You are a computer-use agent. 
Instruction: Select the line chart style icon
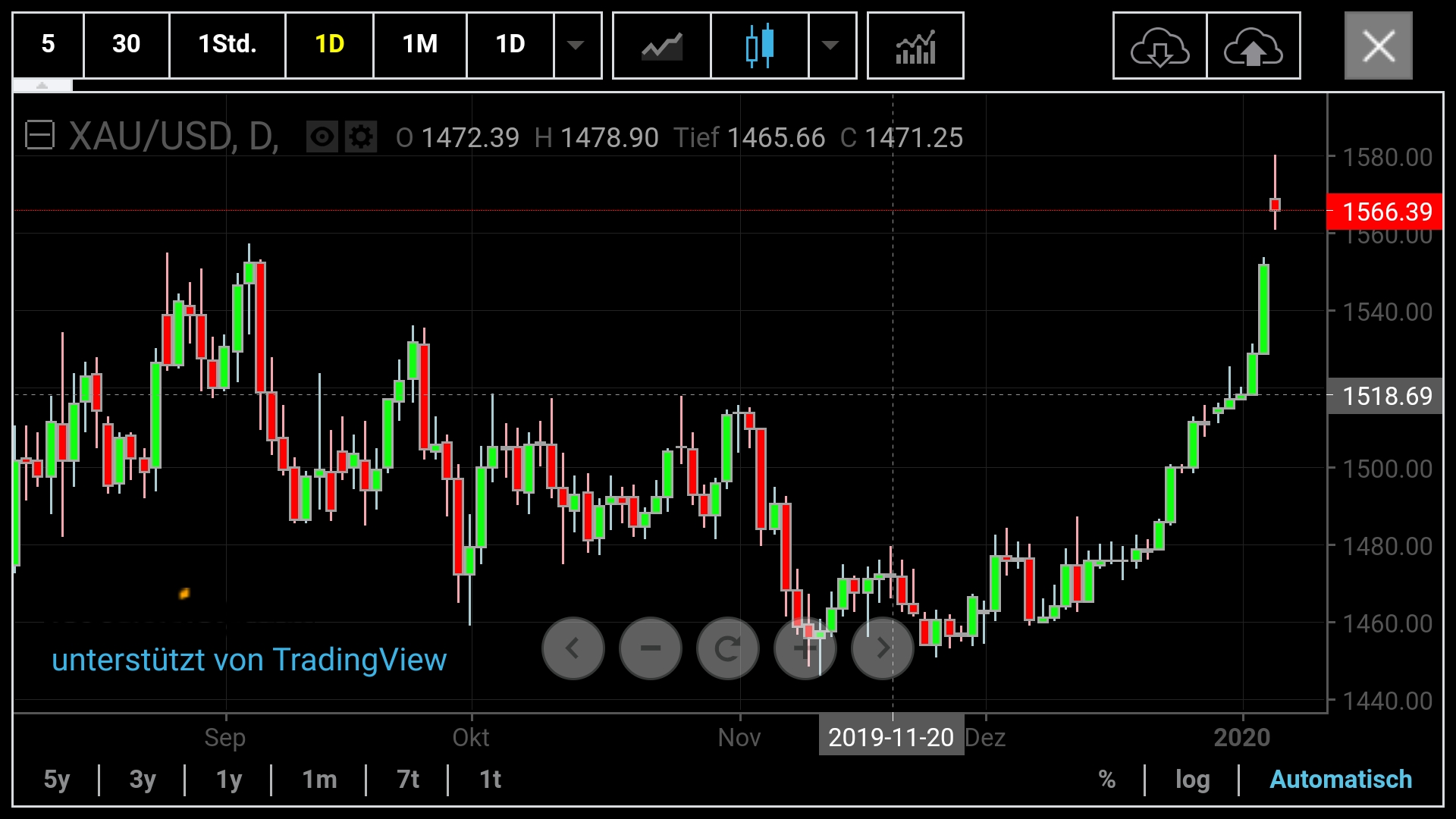pyautogui.click(x=661, y=45)
